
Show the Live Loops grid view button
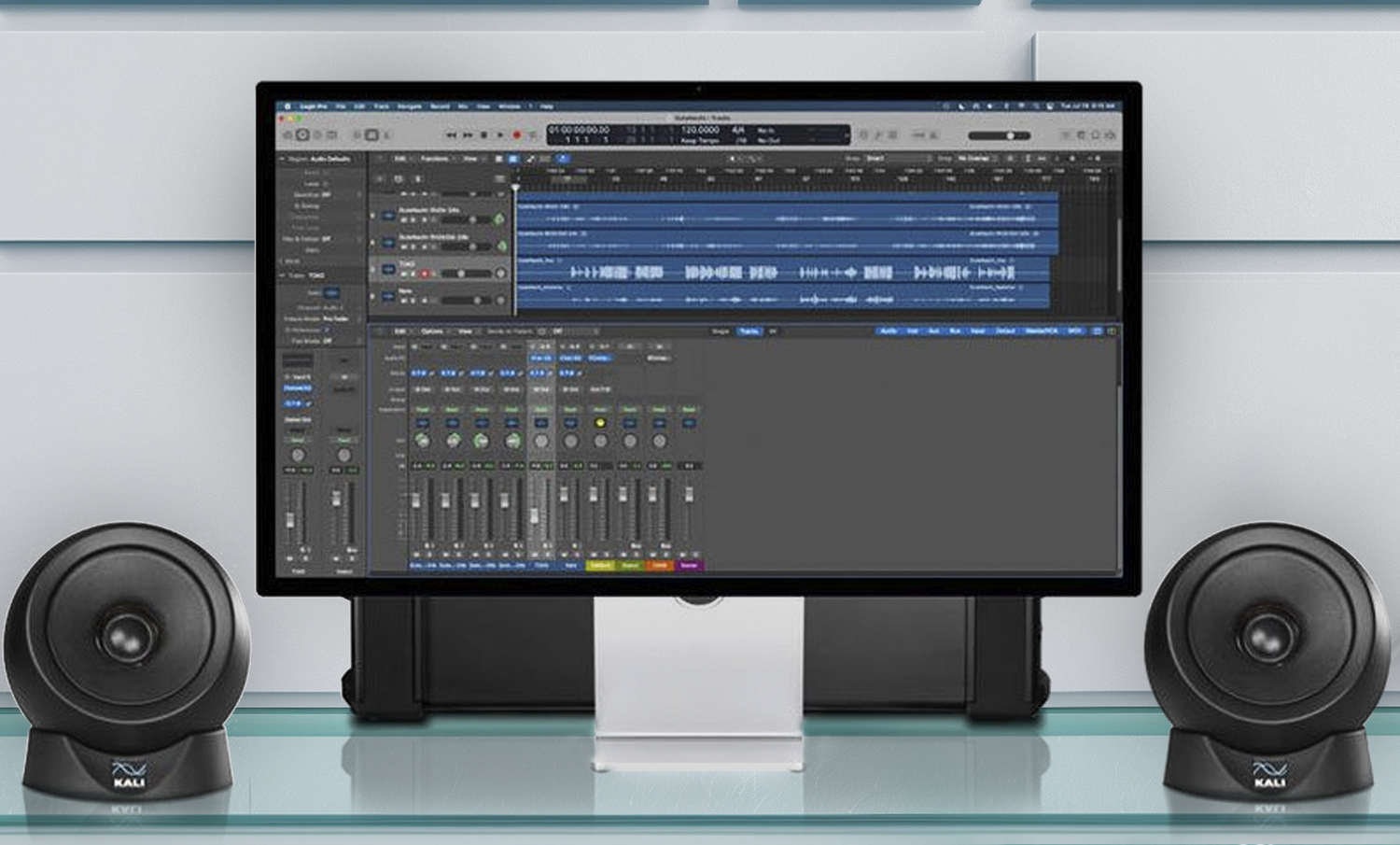(498, 159)
